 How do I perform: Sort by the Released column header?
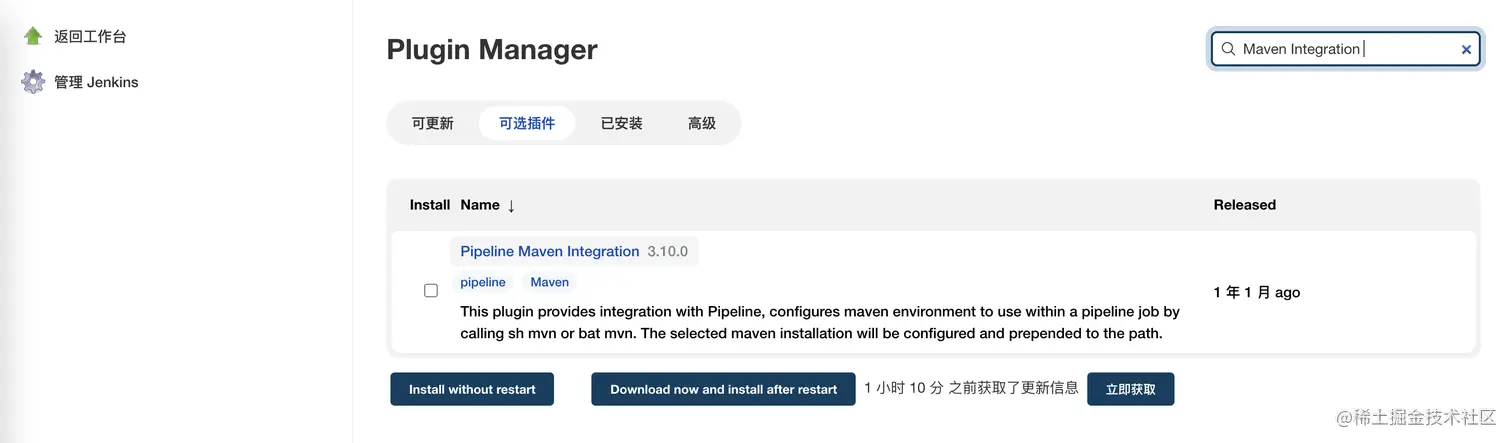pyautogui.click(x=1244, y=205)
